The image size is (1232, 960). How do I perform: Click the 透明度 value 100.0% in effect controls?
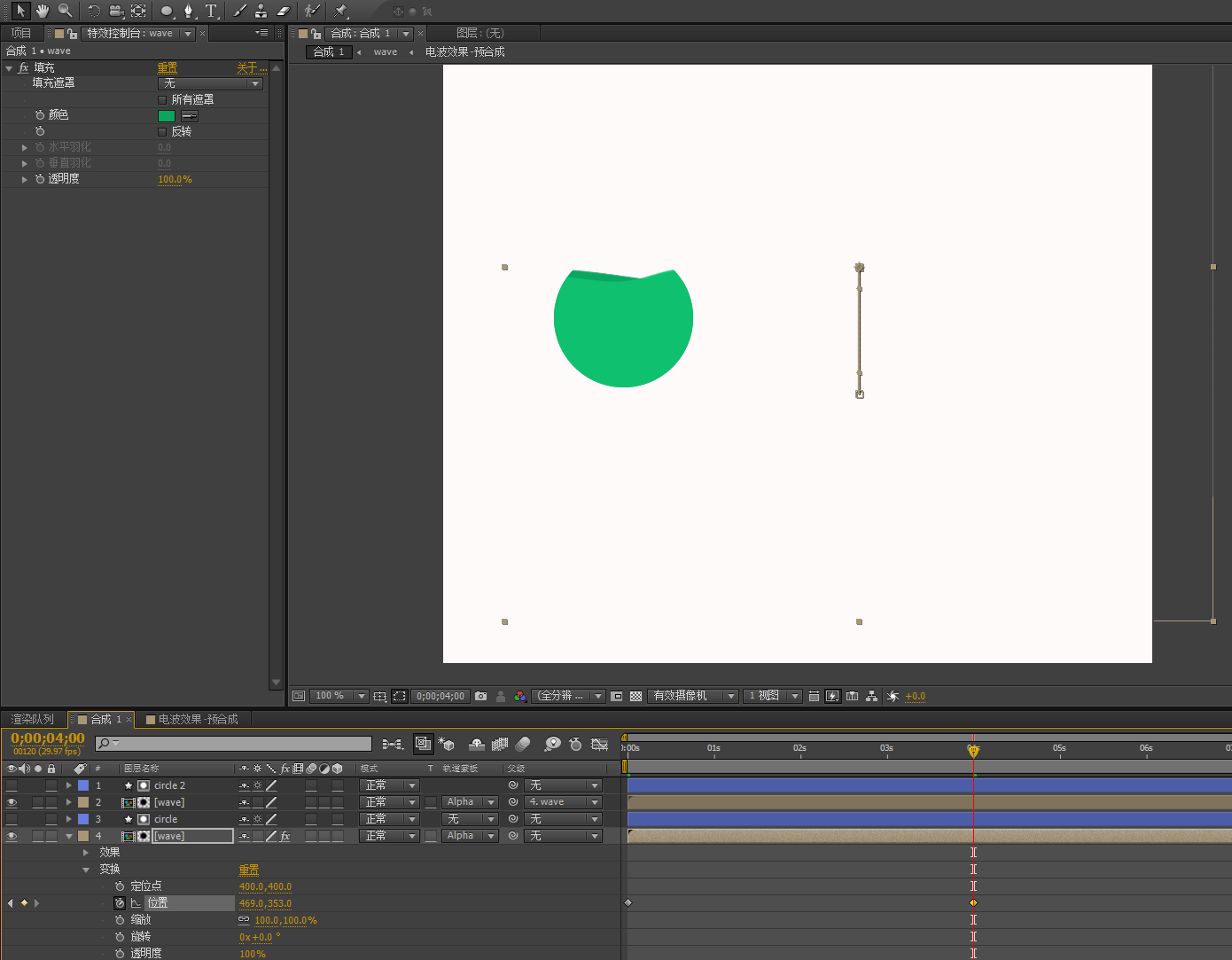pos(175,179)
